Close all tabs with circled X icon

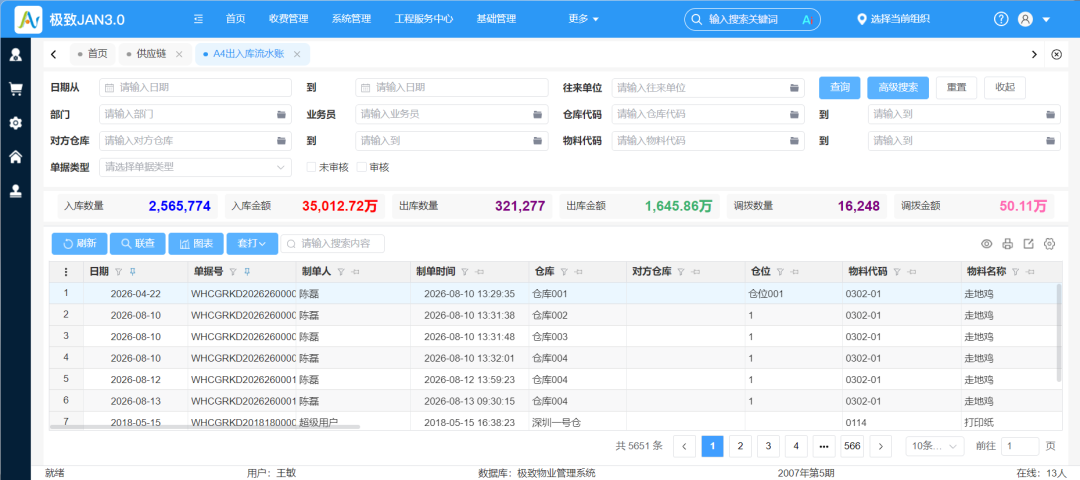[1057, 54]
